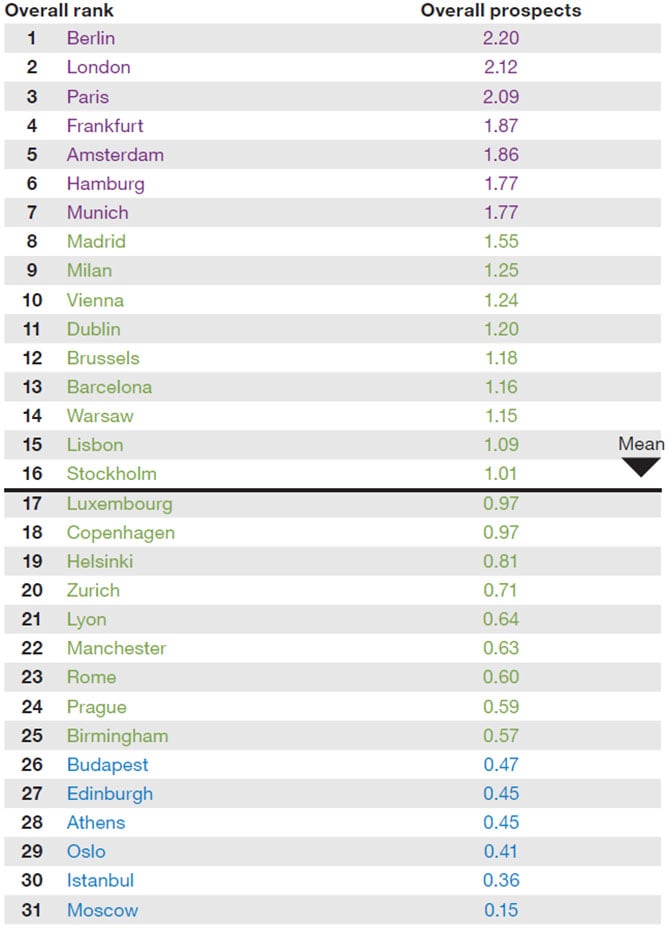Click Istanbul's 0.36 prospects value

[500, 881]
